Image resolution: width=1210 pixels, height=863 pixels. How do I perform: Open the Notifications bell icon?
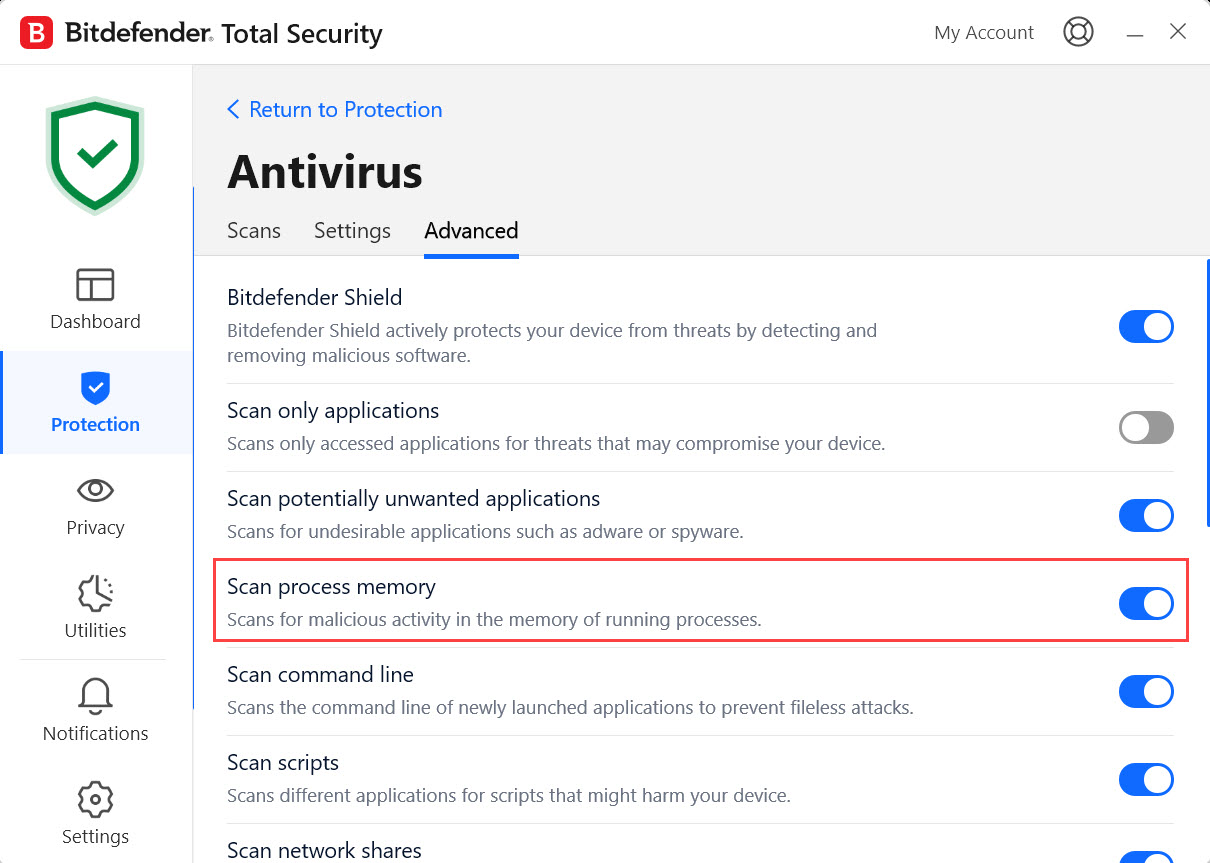pyautogui.click(x=95, y=696)
